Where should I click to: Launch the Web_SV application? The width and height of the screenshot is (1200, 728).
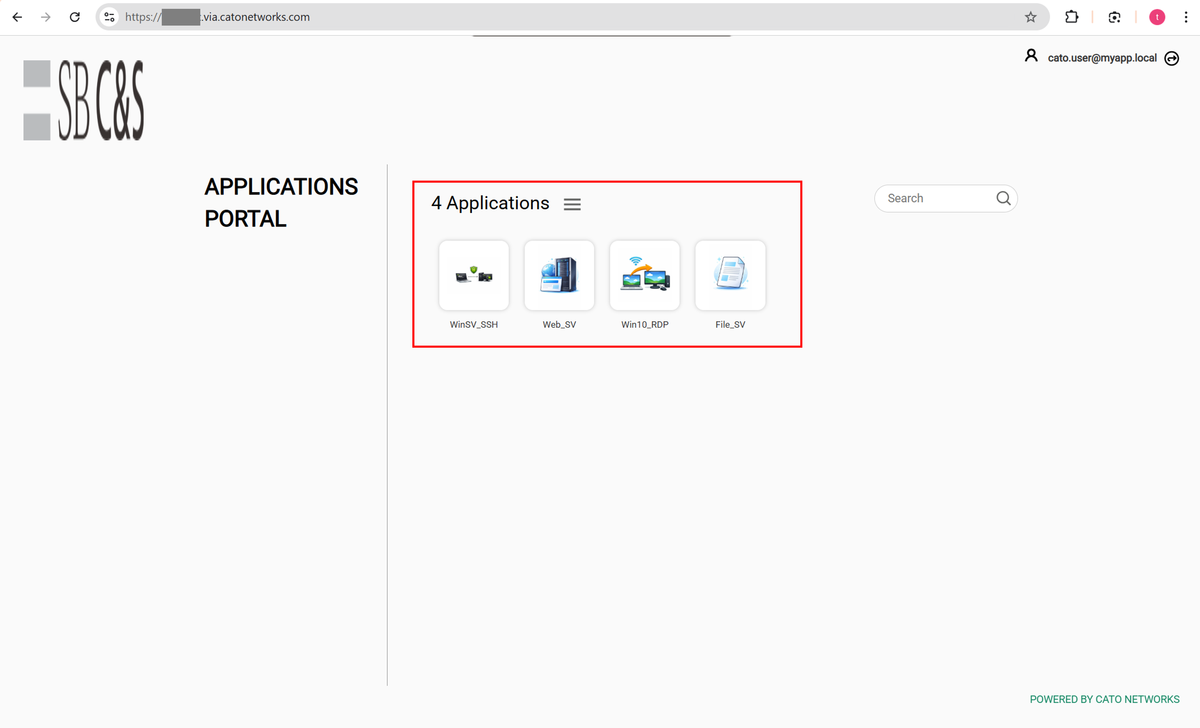(x=559, y=275)
